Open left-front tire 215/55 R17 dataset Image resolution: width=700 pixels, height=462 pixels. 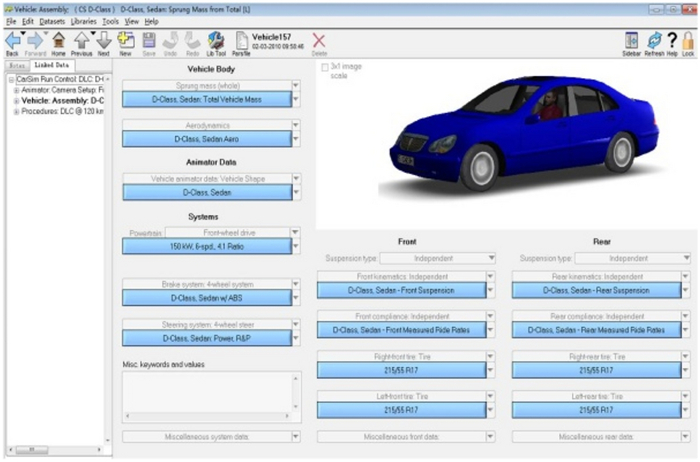[x=401, y=410]
